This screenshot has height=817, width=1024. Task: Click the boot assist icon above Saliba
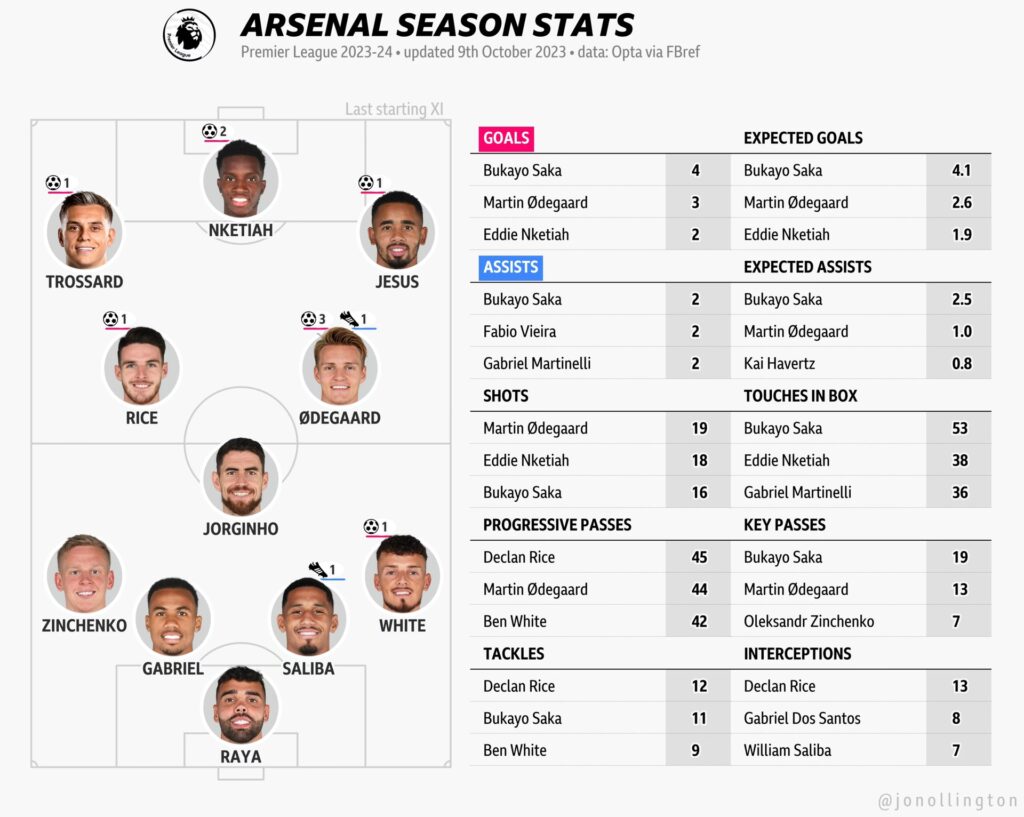click(318, 569)
